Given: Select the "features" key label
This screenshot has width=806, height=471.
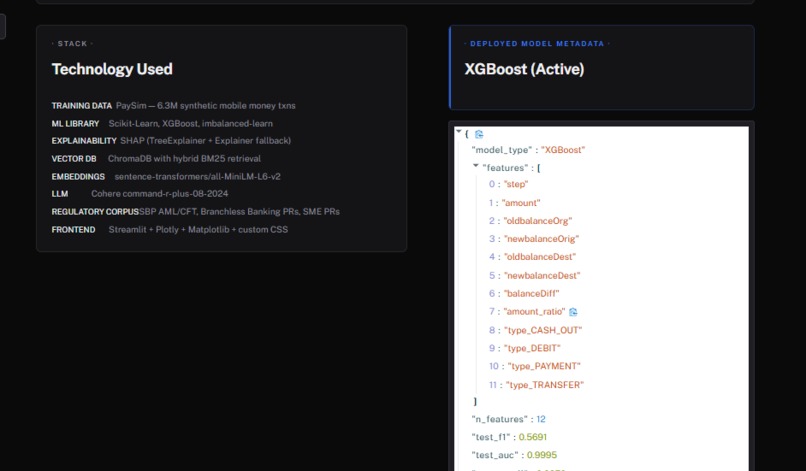Looking at the screenshot, I should pyautogui.click(x=505, y=168).
